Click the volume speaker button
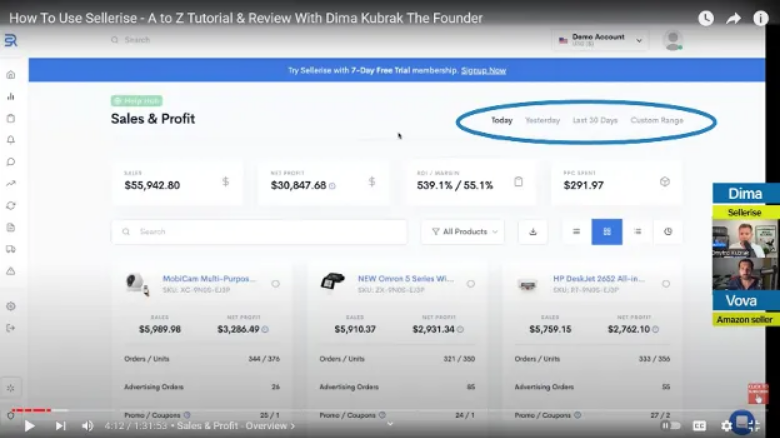This screenshot has height=438, width=780. (88, 426)
